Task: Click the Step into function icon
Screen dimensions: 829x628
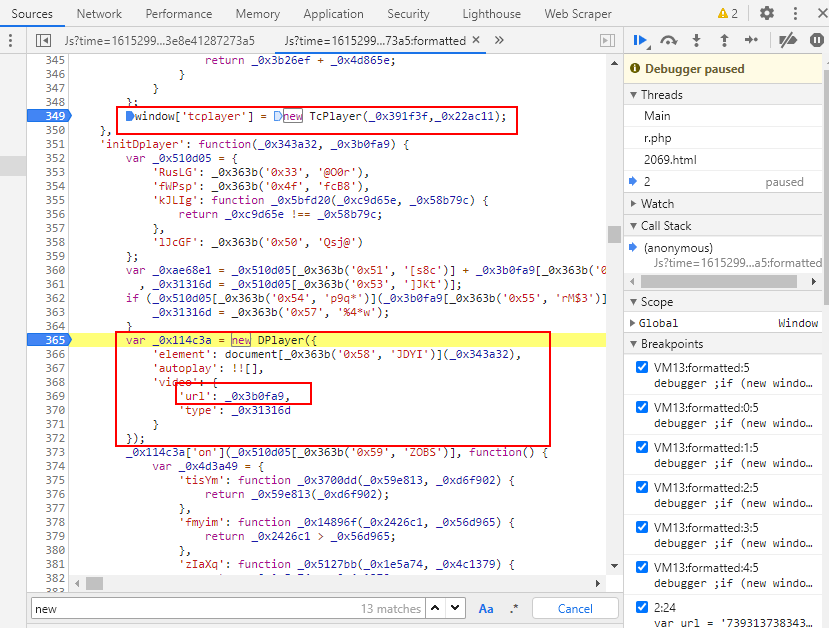Action: (x=697, y=40)
